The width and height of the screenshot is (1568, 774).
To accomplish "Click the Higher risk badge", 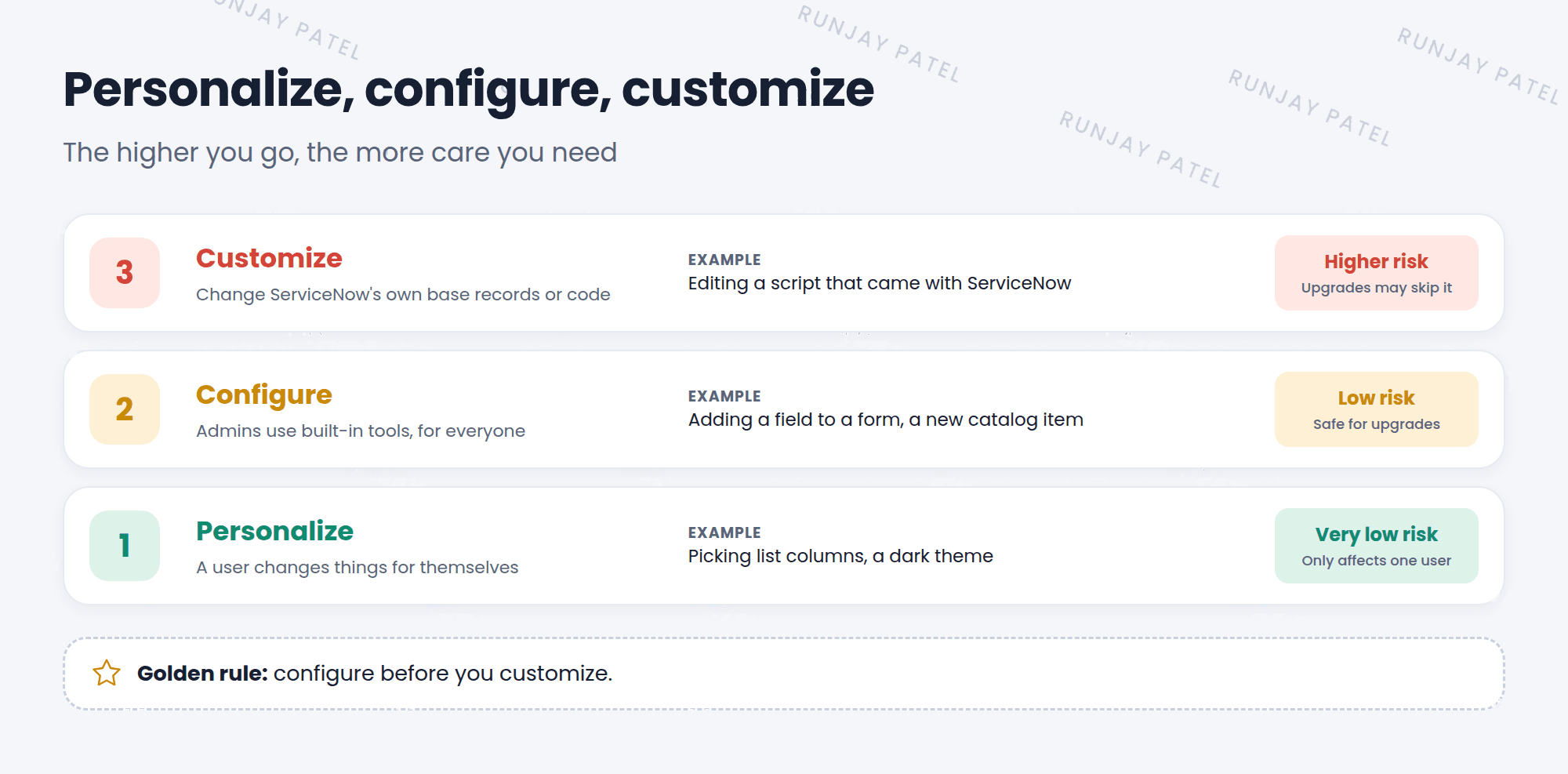I will (1376, 273).
